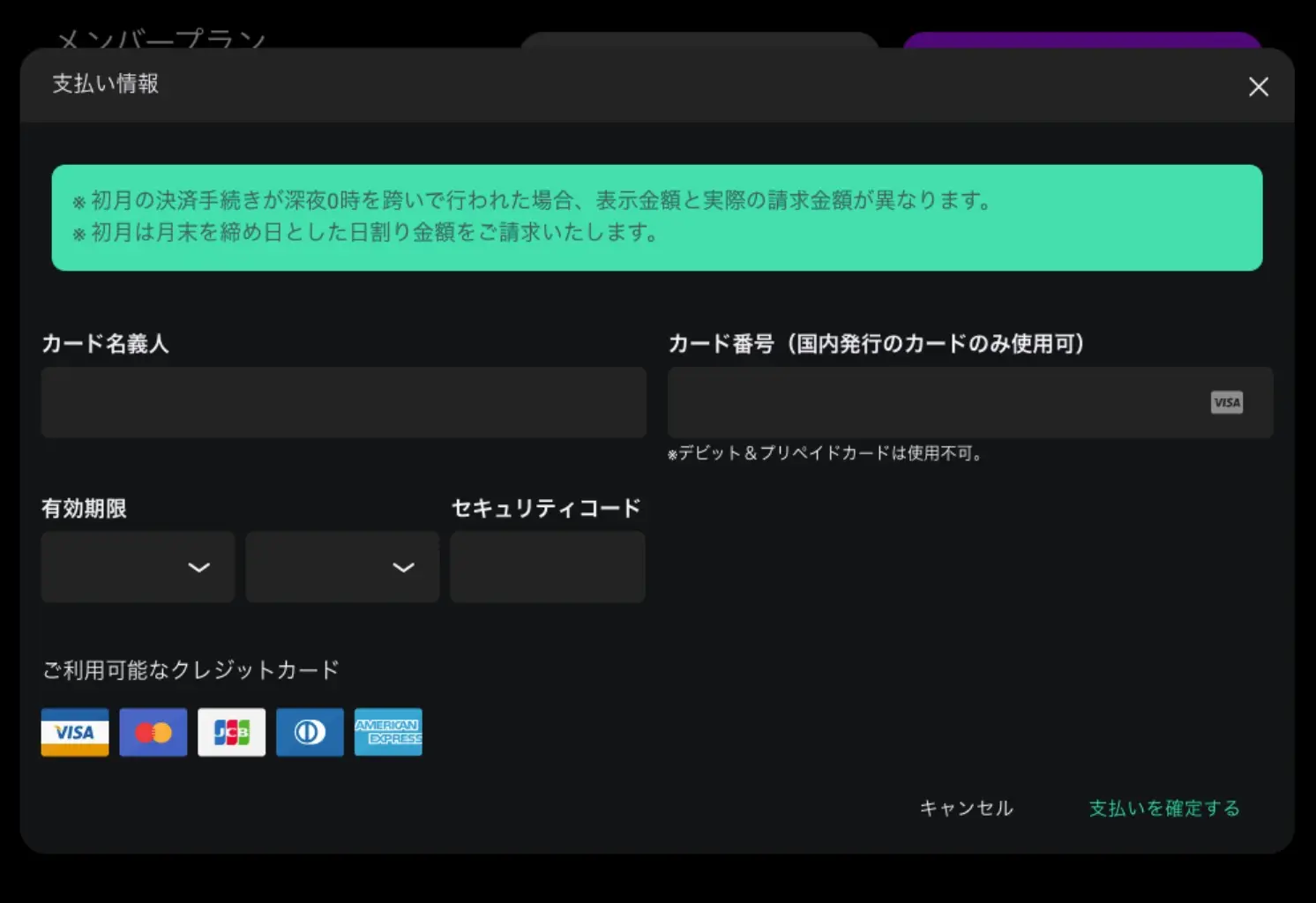The height and width of the screenshot is (903, 1316).
Task: Click VISA badge inside card number field
Action: point(1227,403)
